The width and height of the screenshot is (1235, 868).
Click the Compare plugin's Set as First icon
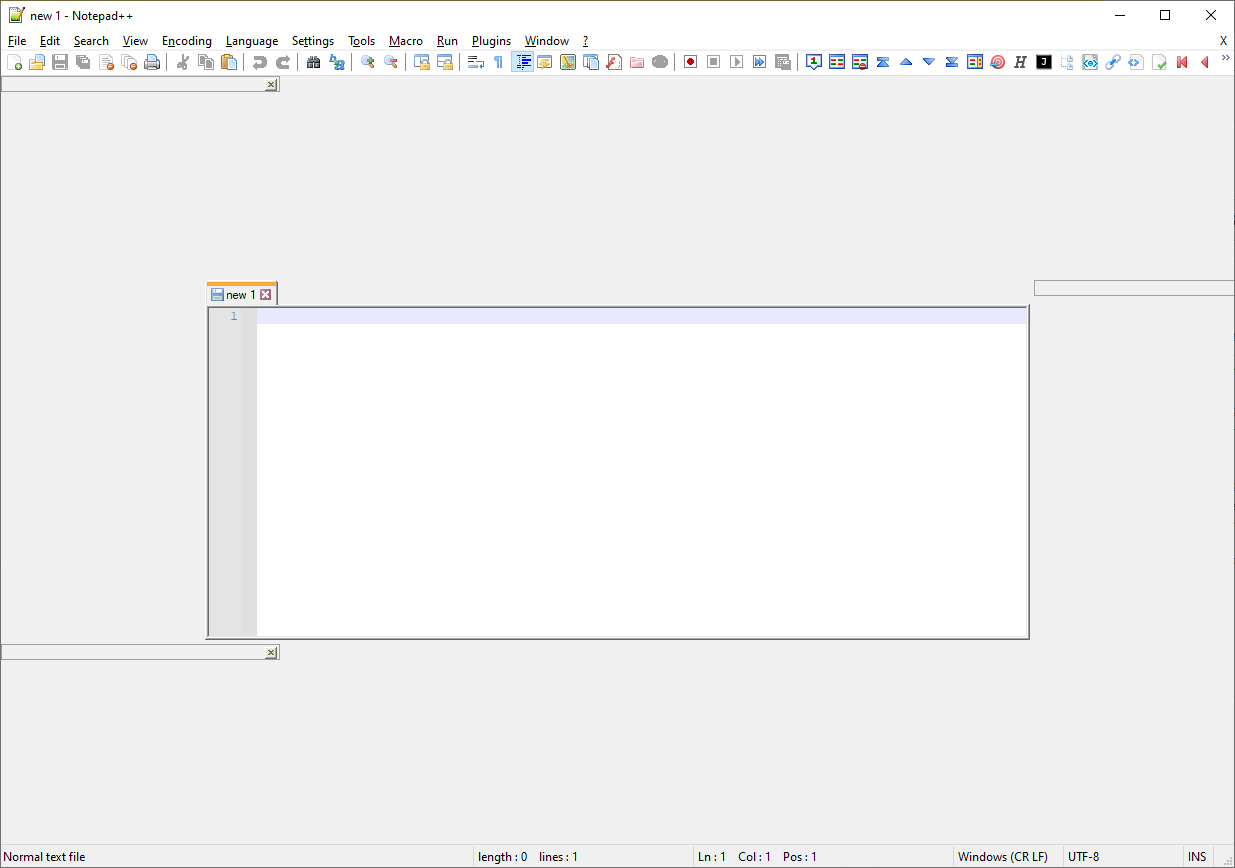click(x=814, y=62)
